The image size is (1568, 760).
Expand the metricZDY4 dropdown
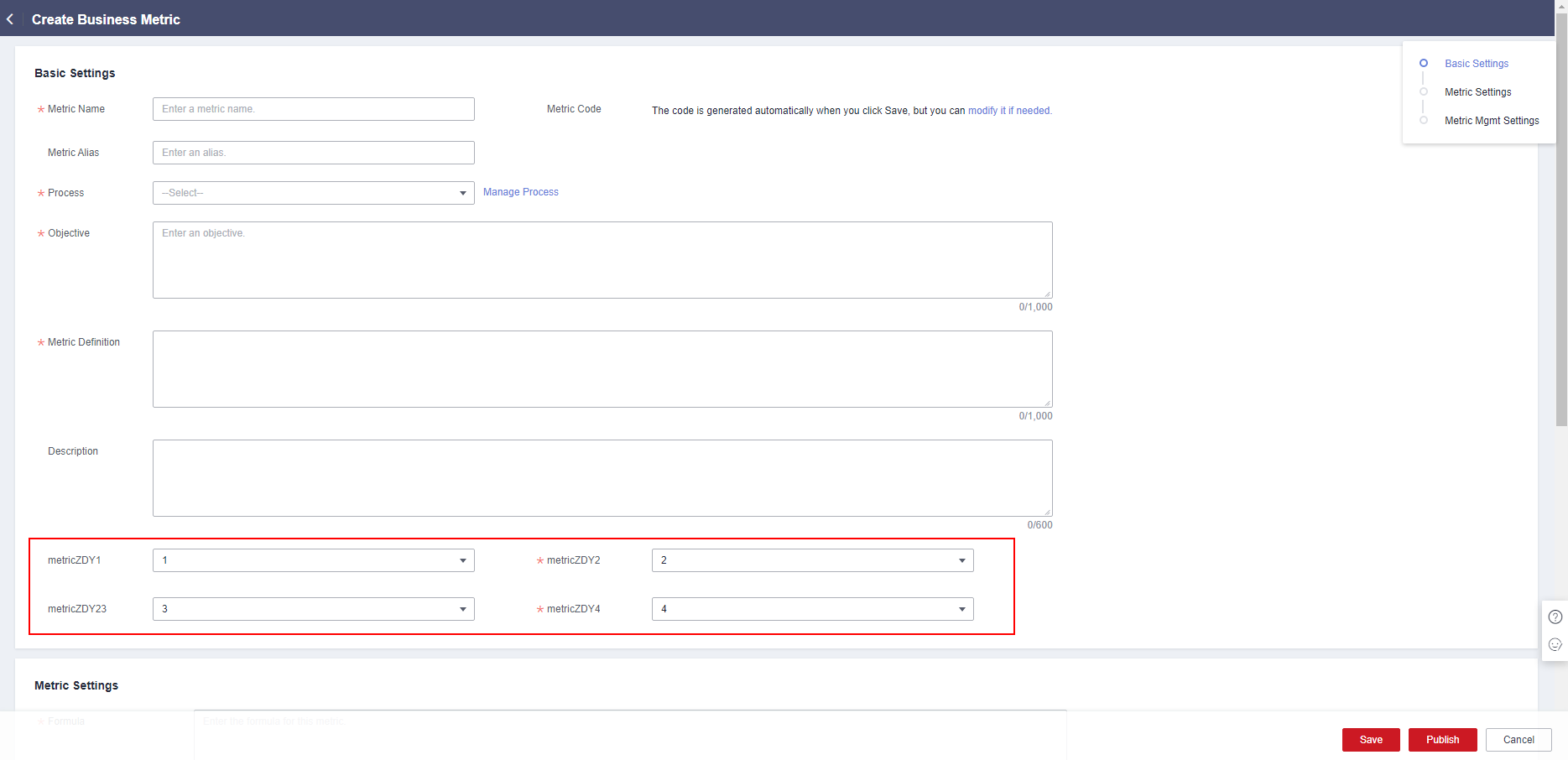813,609
